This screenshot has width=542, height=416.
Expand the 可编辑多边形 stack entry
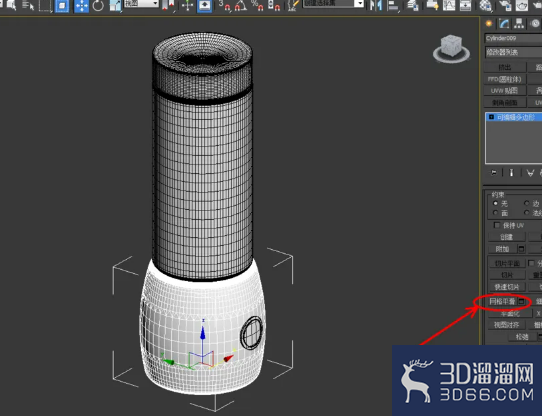(x=491, y=117)
